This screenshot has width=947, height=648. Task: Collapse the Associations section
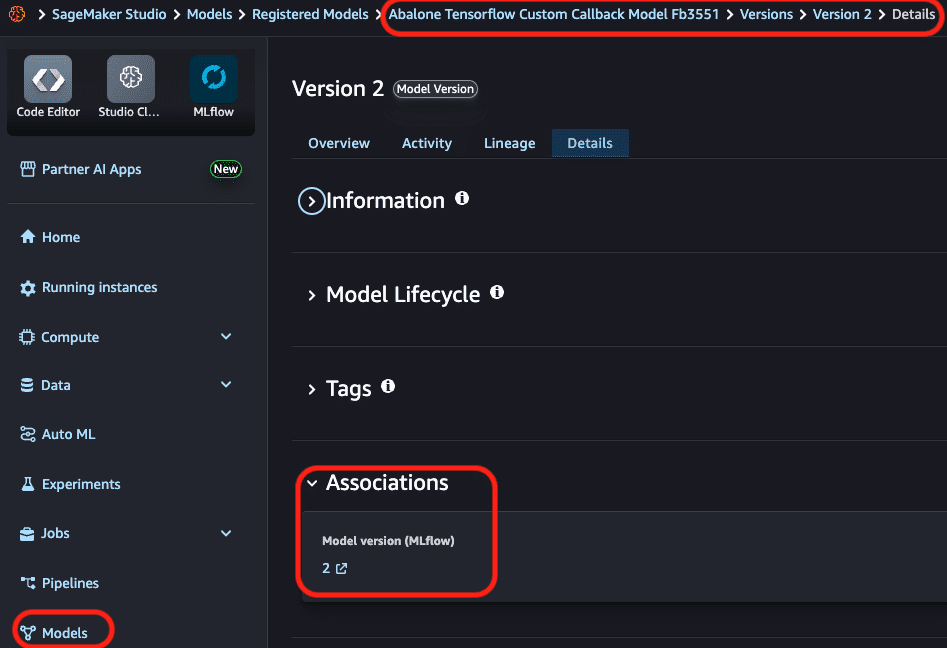point(313,482)
